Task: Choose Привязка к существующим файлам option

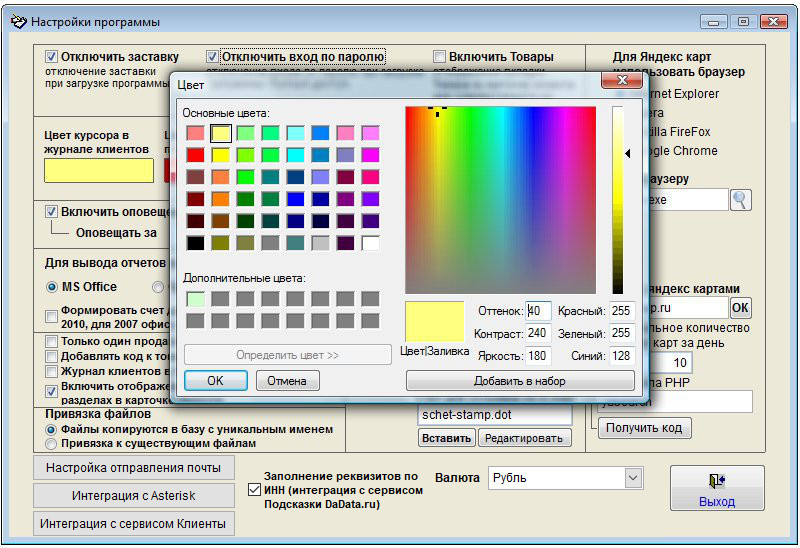Action: coord(52,443)
